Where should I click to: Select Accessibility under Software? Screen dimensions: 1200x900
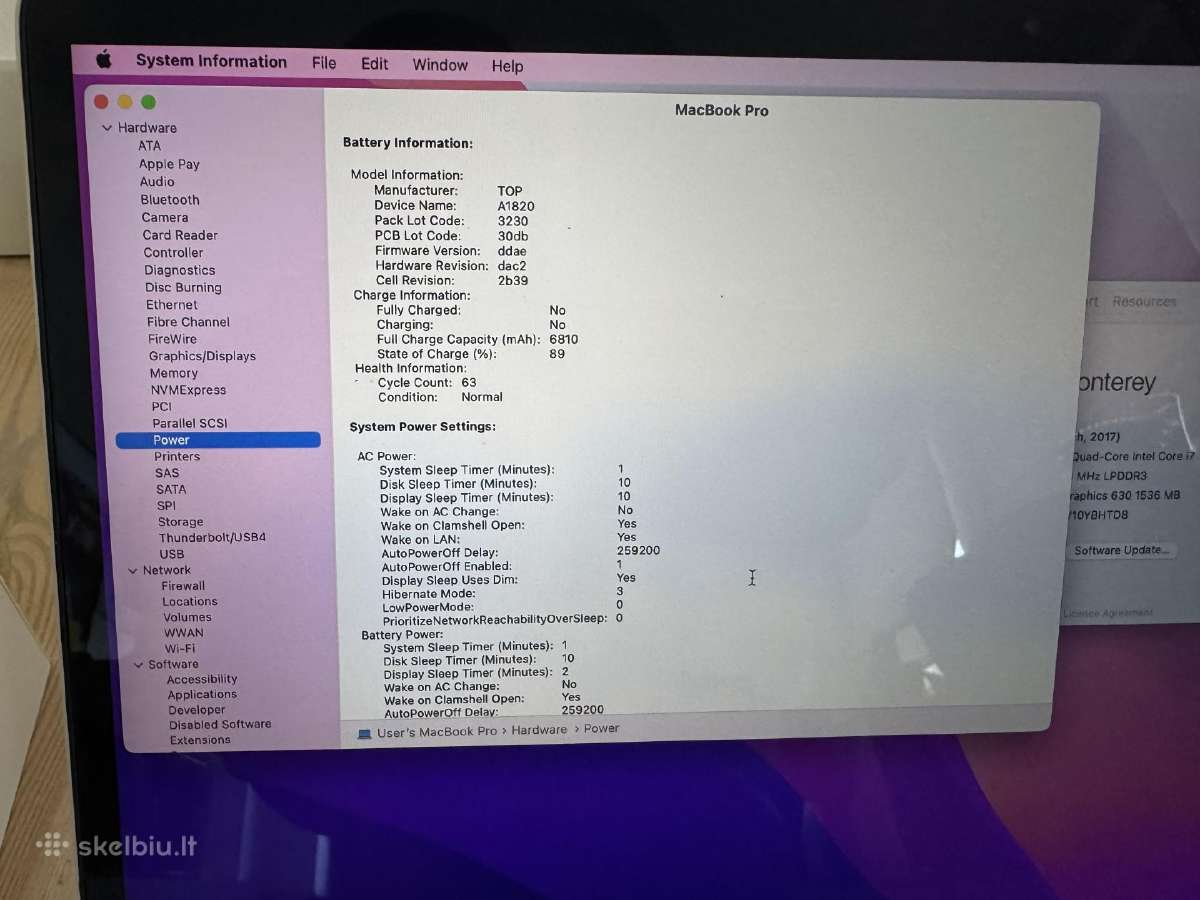[202, 679]
